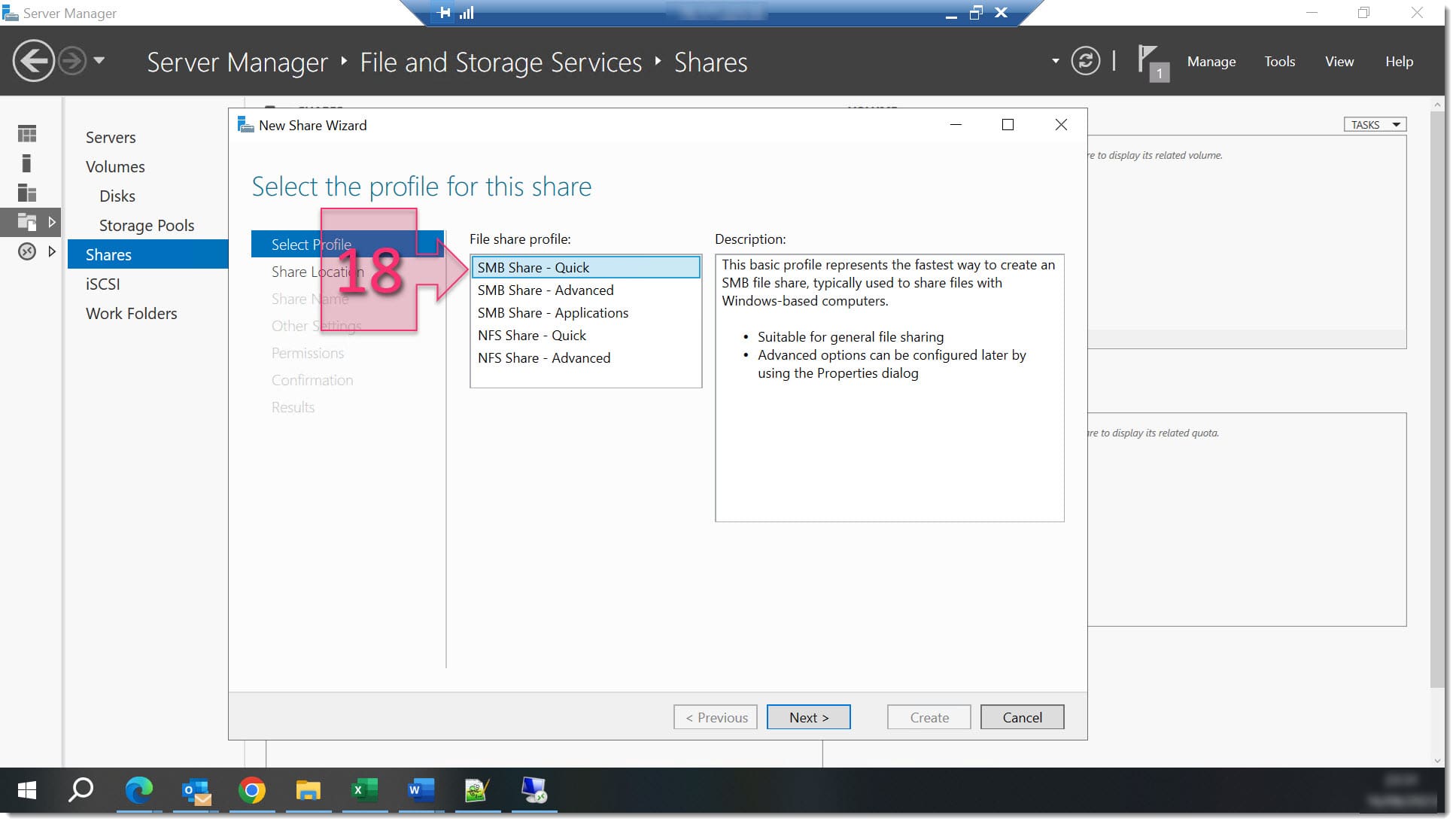1456x824 pixels.
Task: Close the remote session connection bar
Action: [x=1001, y=13]
